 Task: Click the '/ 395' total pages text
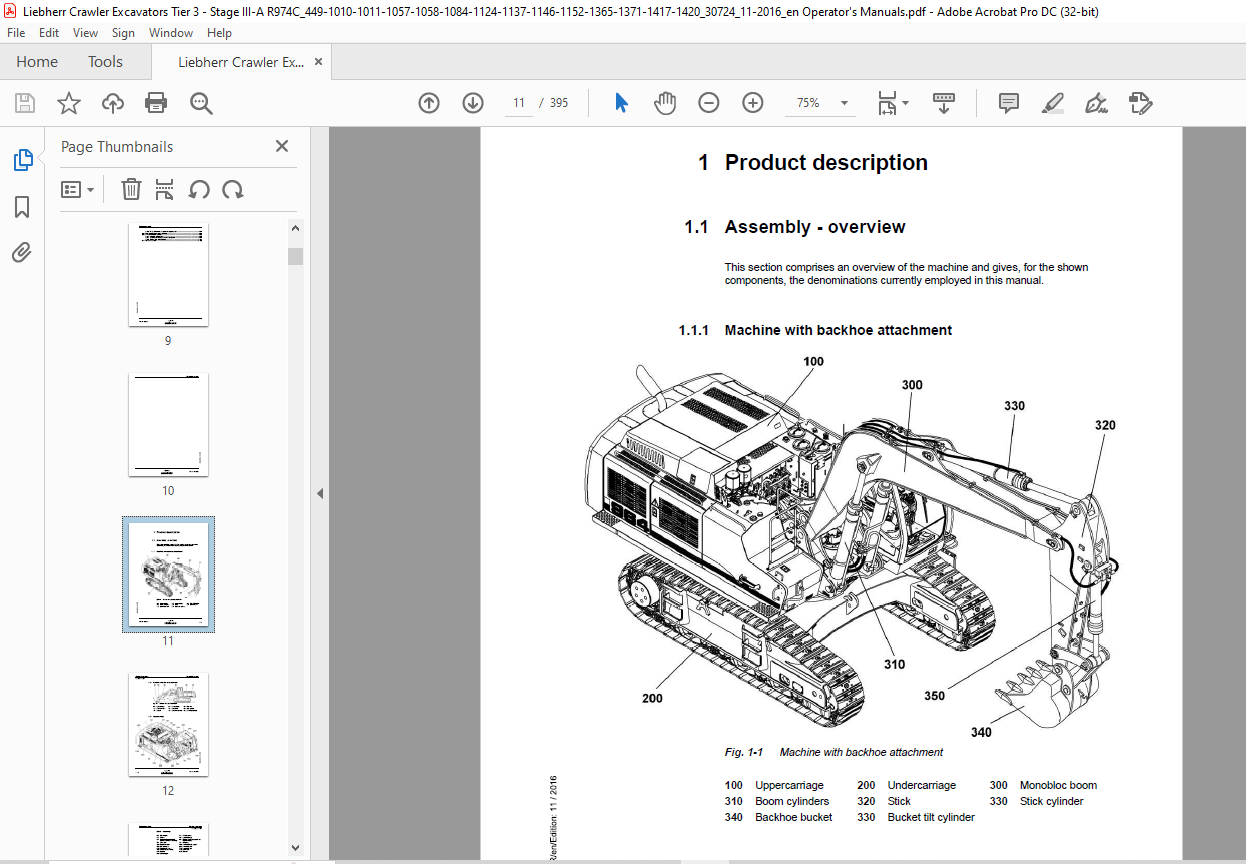(553, 103)
